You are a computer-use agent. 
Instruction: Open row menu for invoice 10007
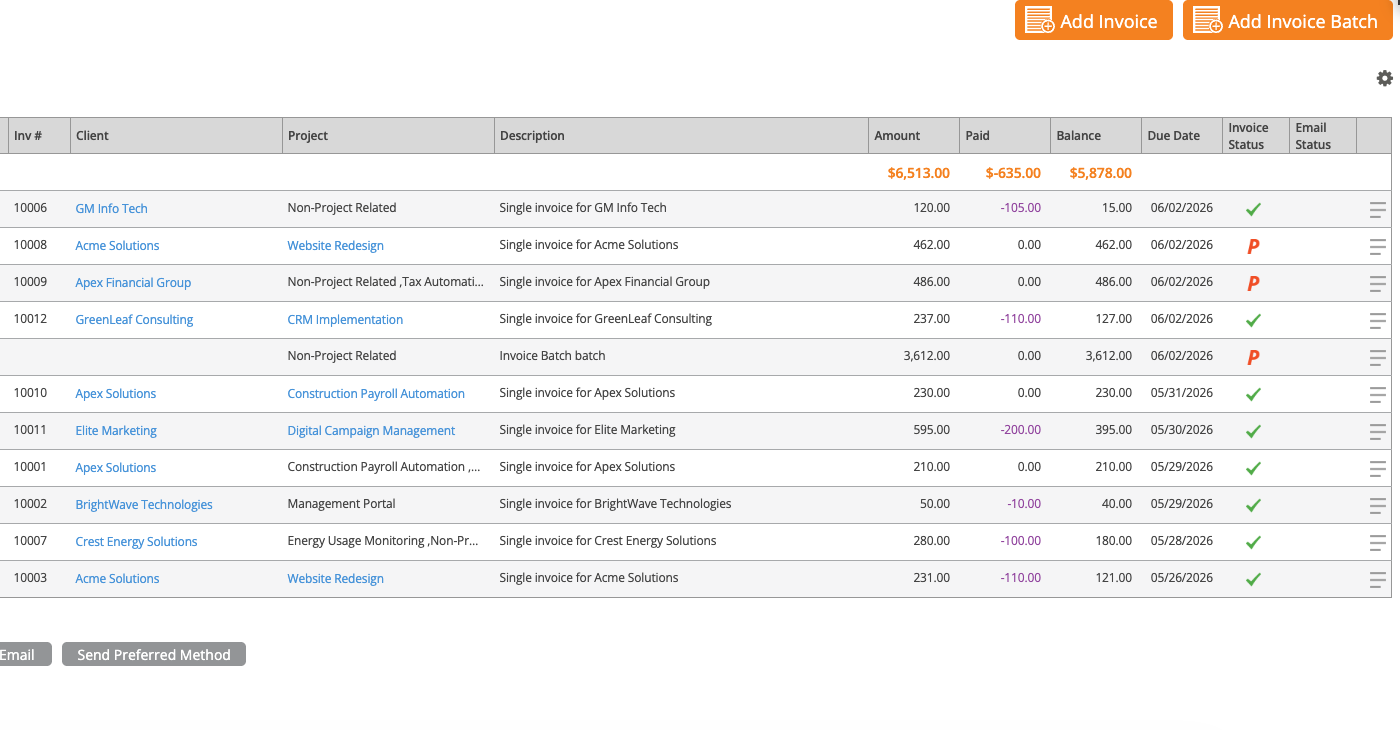[1378, 542]
